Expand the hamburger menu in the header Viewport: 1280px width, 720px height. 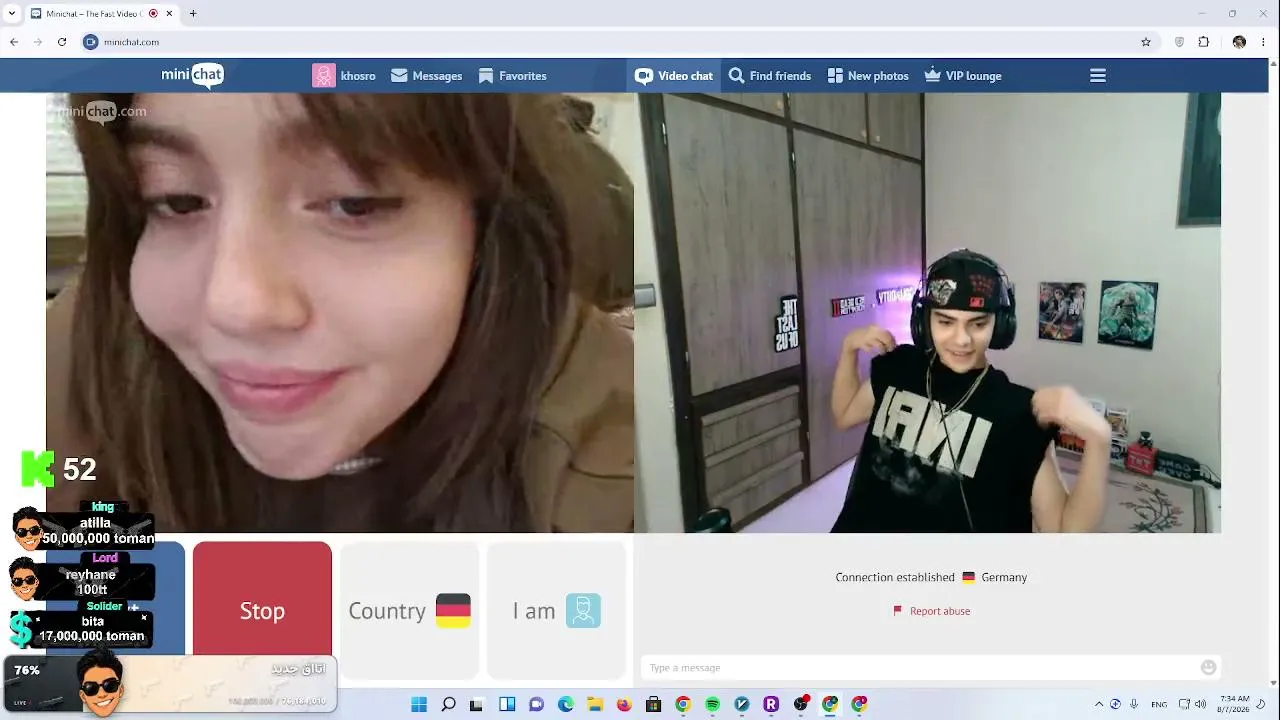[1098, 76]
